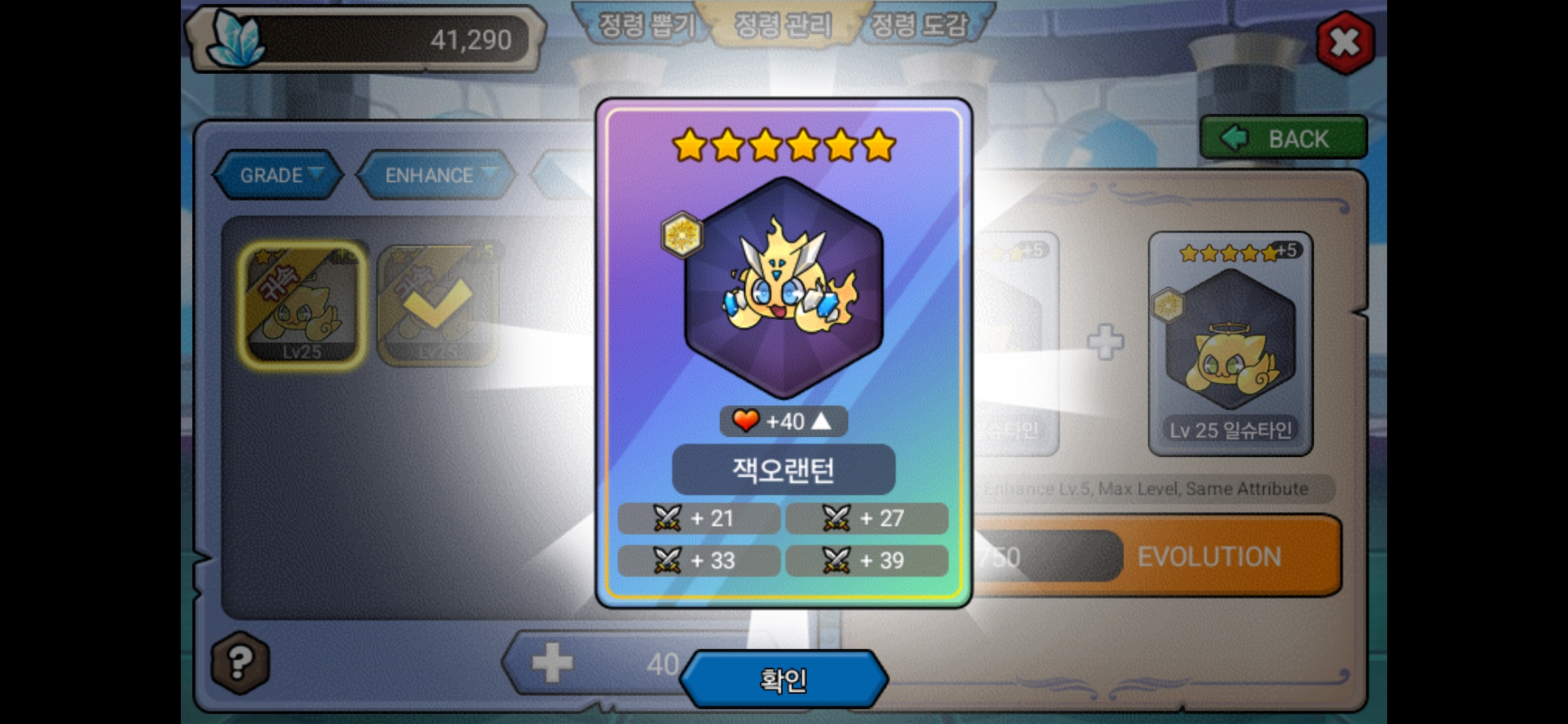The image size is (1568, 724).
Task: Deselect the checkmarked Lv25 spirit
Action: pos(438,304)
